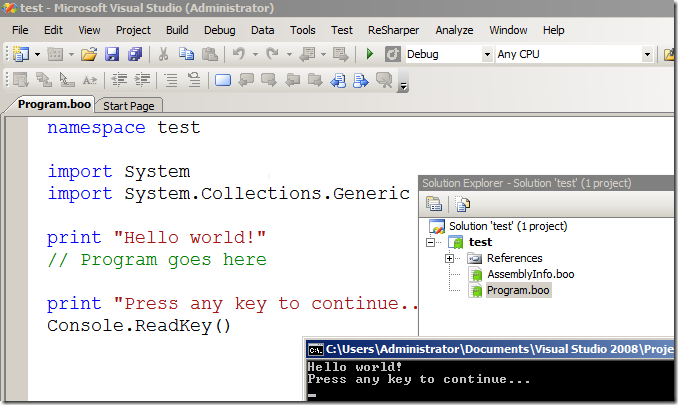Viewport: 678px width, 405px height.
Task: Expand the References folder node
Action: (x=449, y=258)
